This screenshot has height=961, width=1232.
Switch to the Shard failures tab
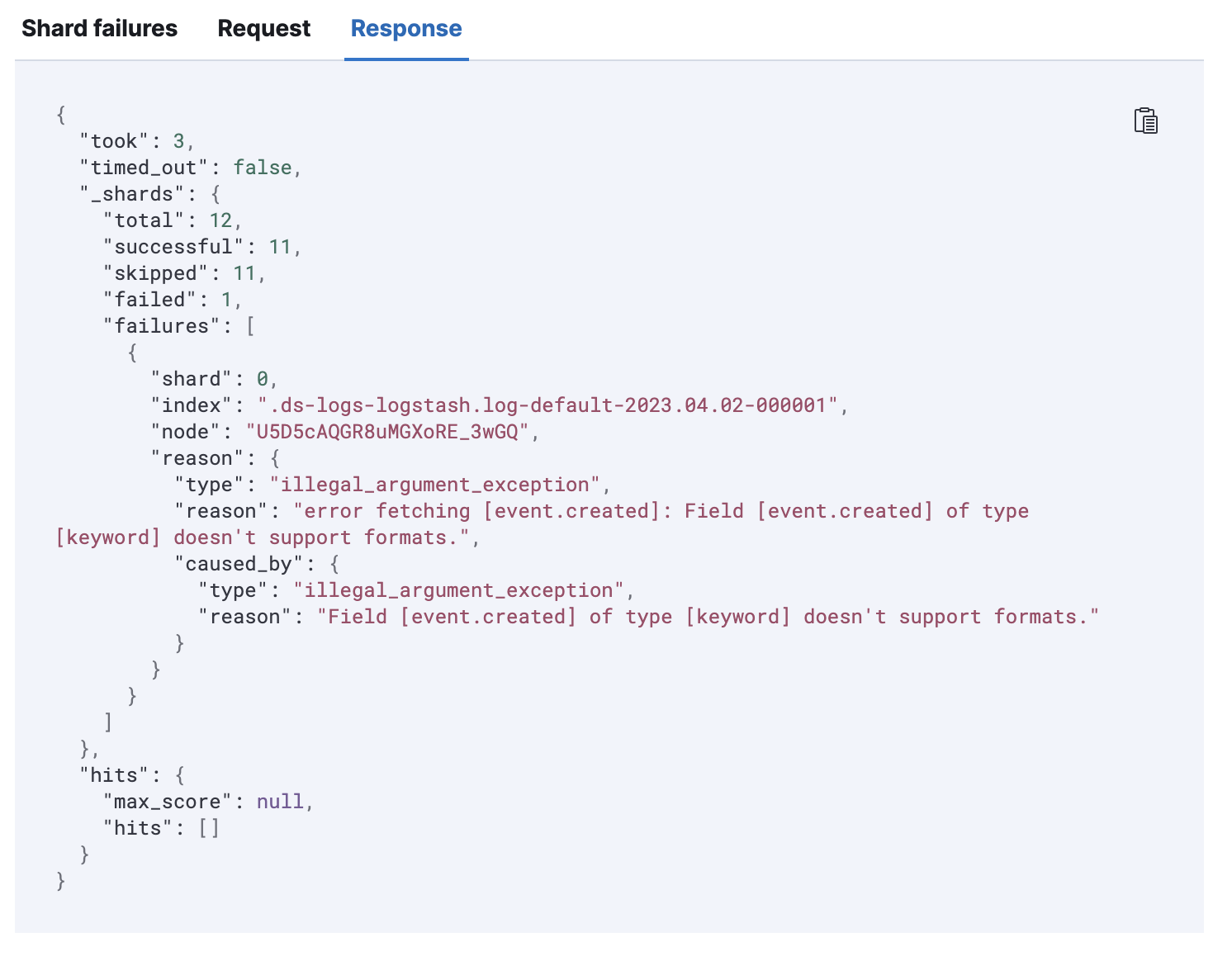coord(99,29)
